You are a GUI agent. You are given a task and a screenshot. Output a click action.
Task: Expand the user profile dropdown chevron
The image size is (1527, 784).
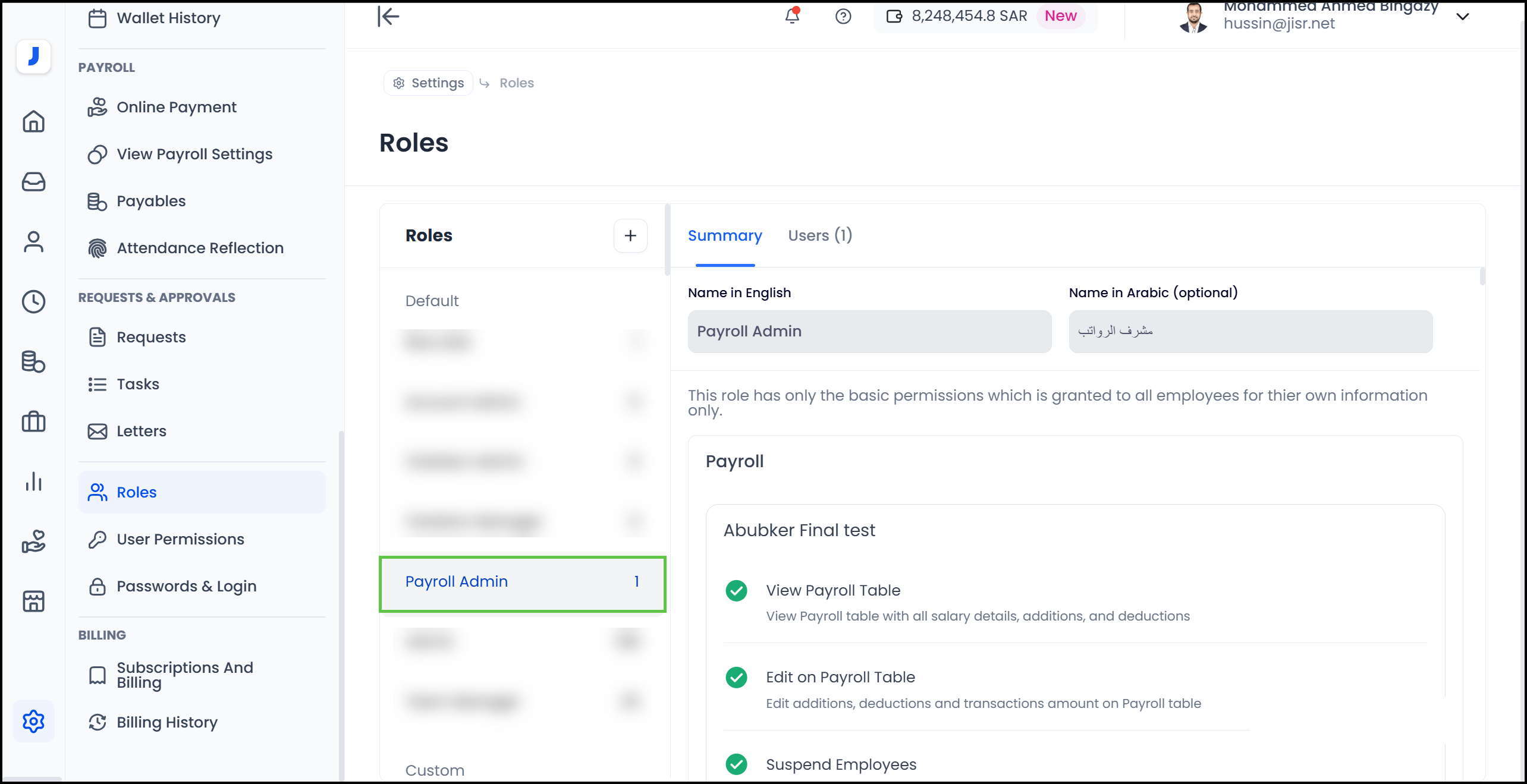(1463, 16)
